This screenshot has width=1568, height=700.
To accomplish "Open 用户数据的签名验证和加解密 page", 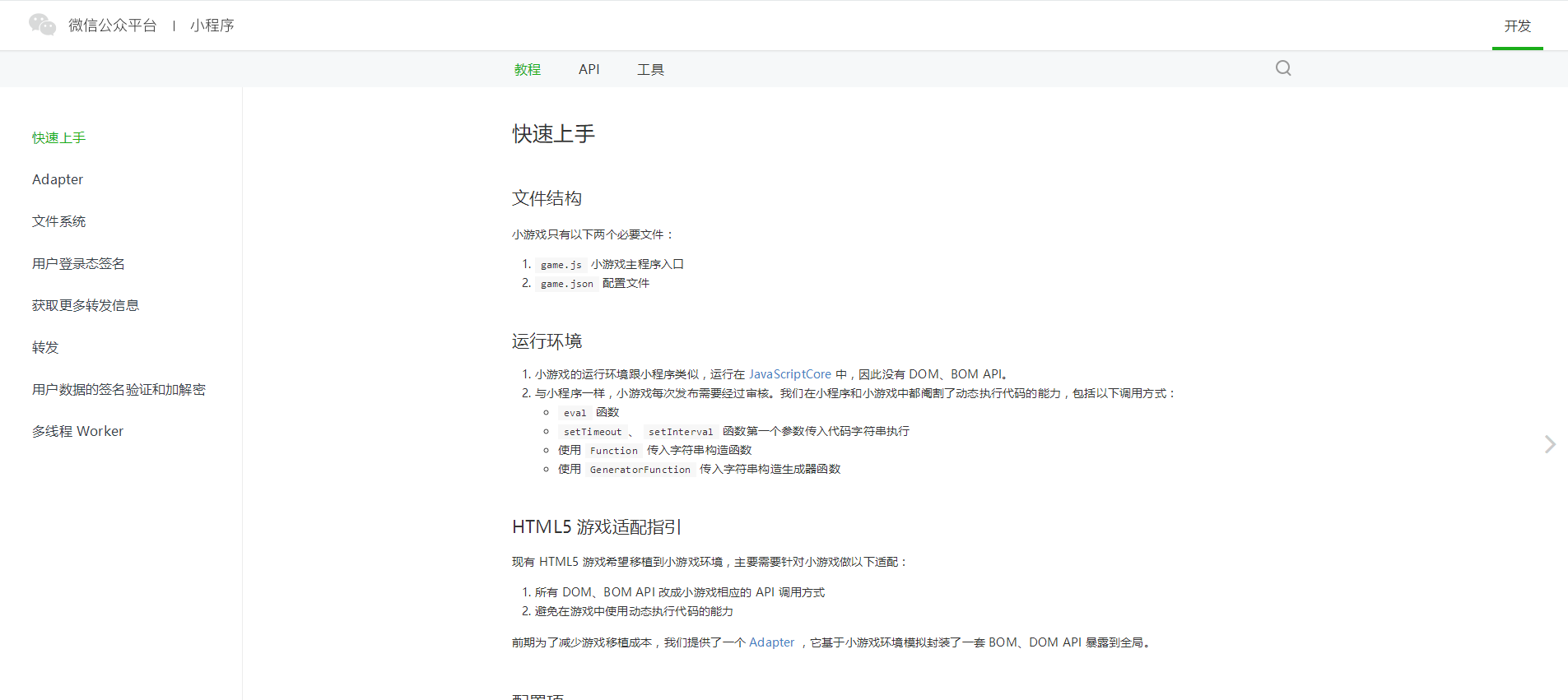I will click(119, 389).
